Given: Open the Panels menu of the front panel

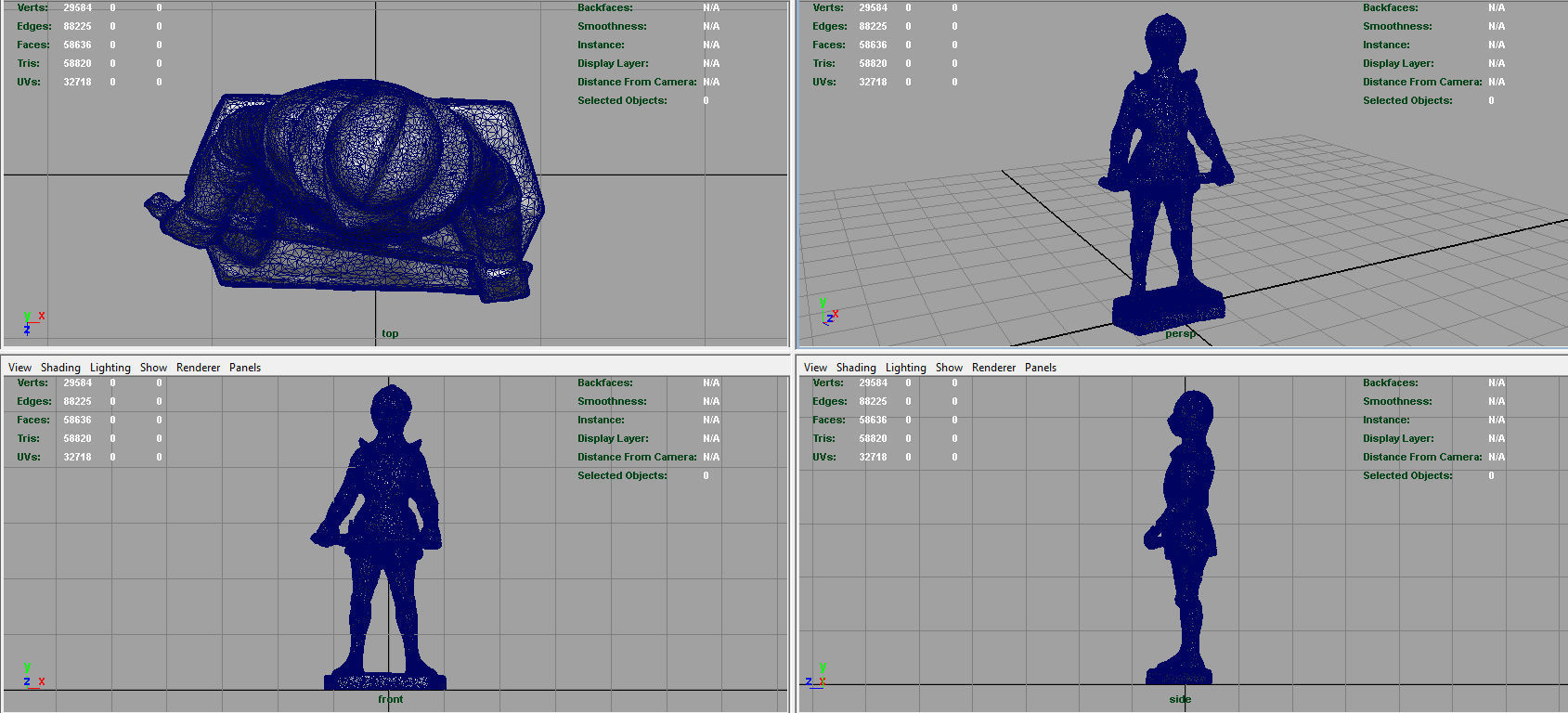Looking at the screenshot, I should [245, 368].
